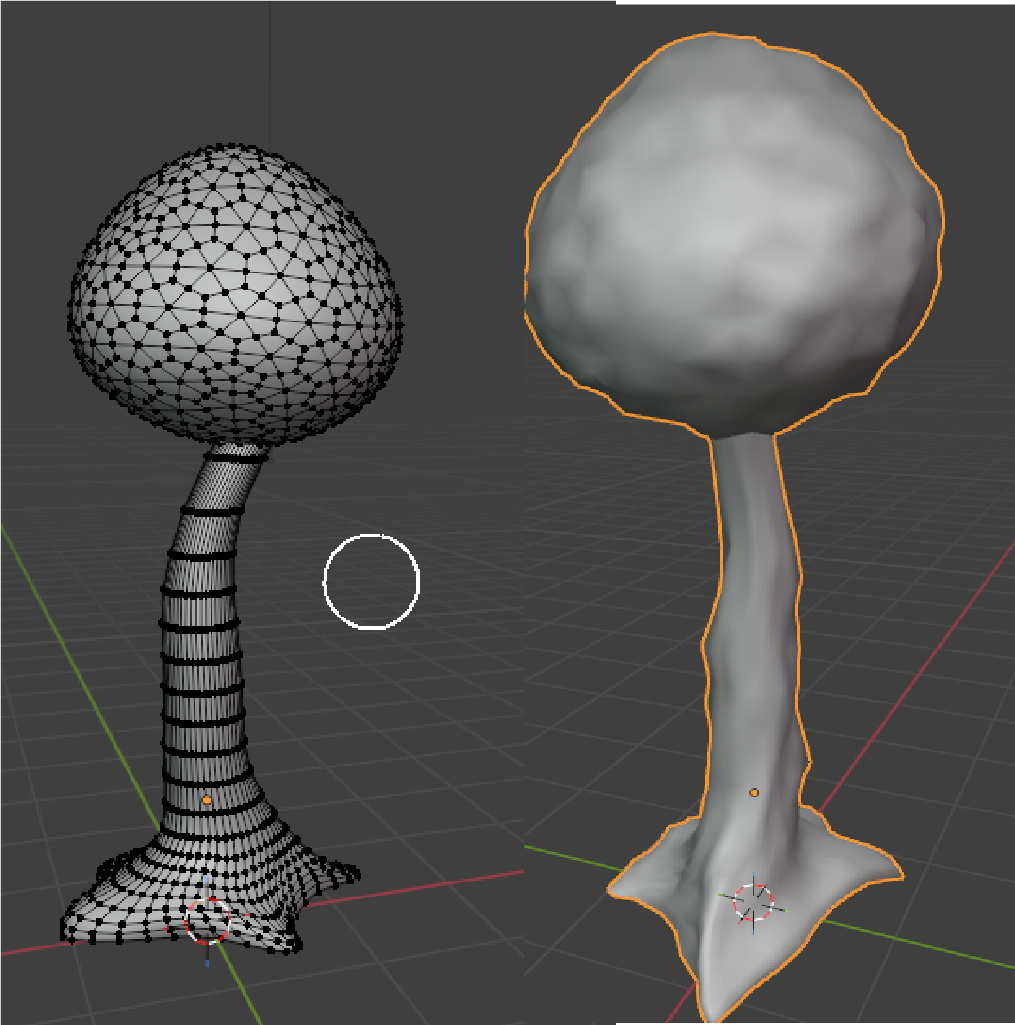This screenshot has height=1025, width=1015.
Task: Click the sculpted stem of the right model
Action: click(x=752, y=620)
